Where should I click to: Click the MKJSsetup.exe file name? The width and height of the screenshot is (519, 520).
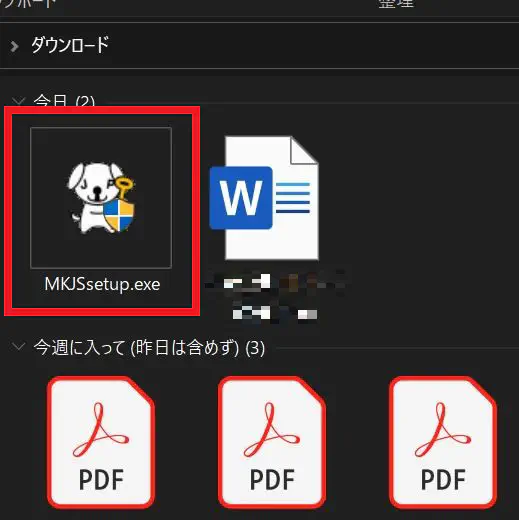click(x=102, y=284)
